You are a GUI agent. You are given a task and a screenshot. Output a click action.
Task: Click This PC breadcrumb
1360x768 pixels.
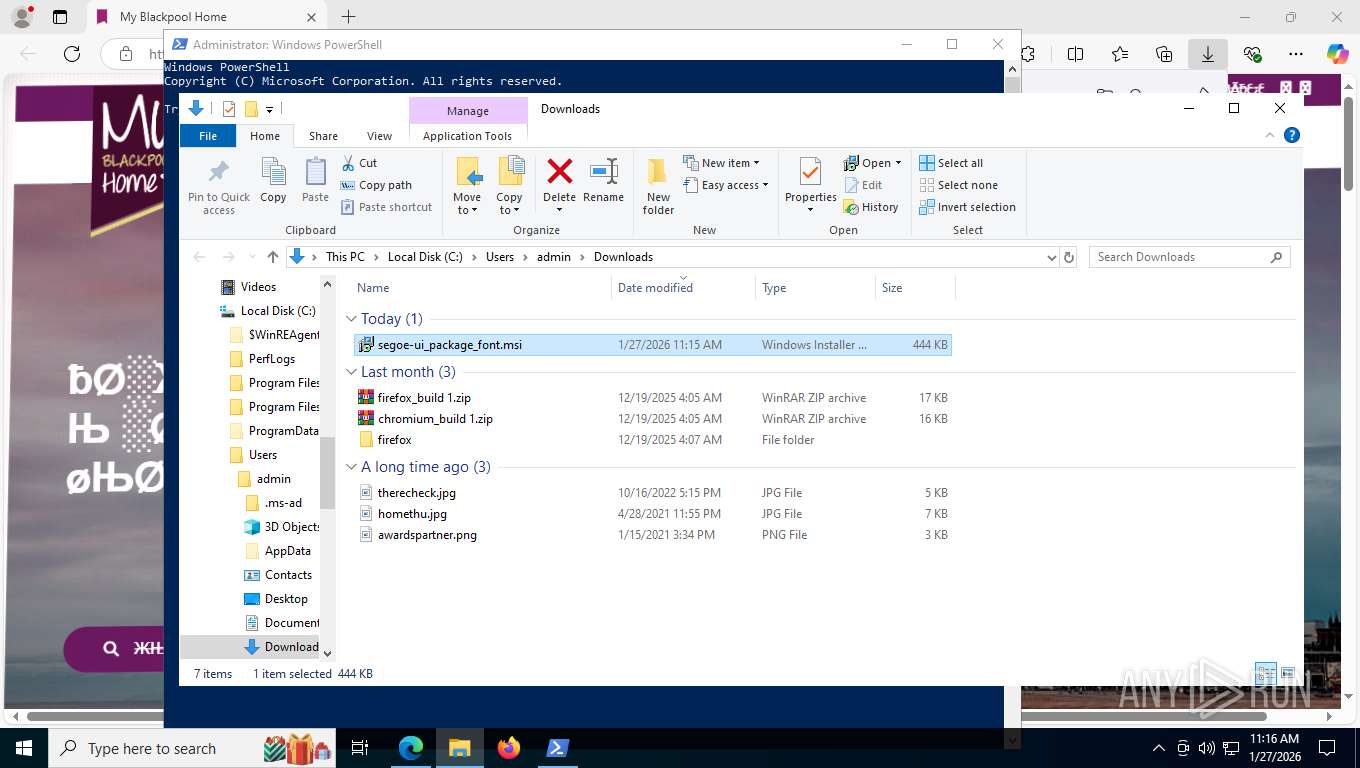point(345,257)
